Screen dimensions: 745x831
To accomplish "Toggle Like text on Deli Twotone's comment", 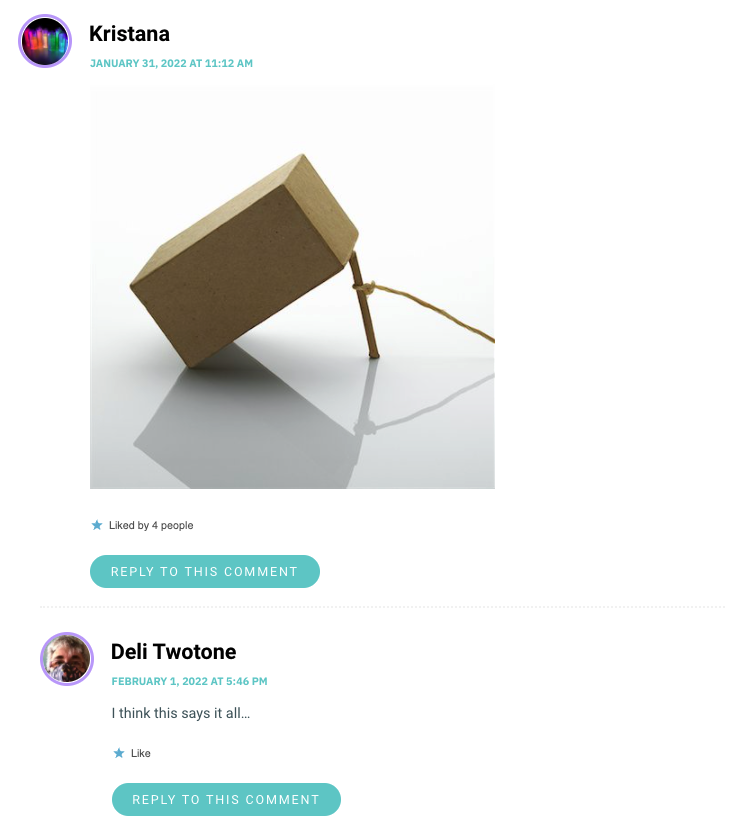I will pyautogui.click(x=140, y=753).
